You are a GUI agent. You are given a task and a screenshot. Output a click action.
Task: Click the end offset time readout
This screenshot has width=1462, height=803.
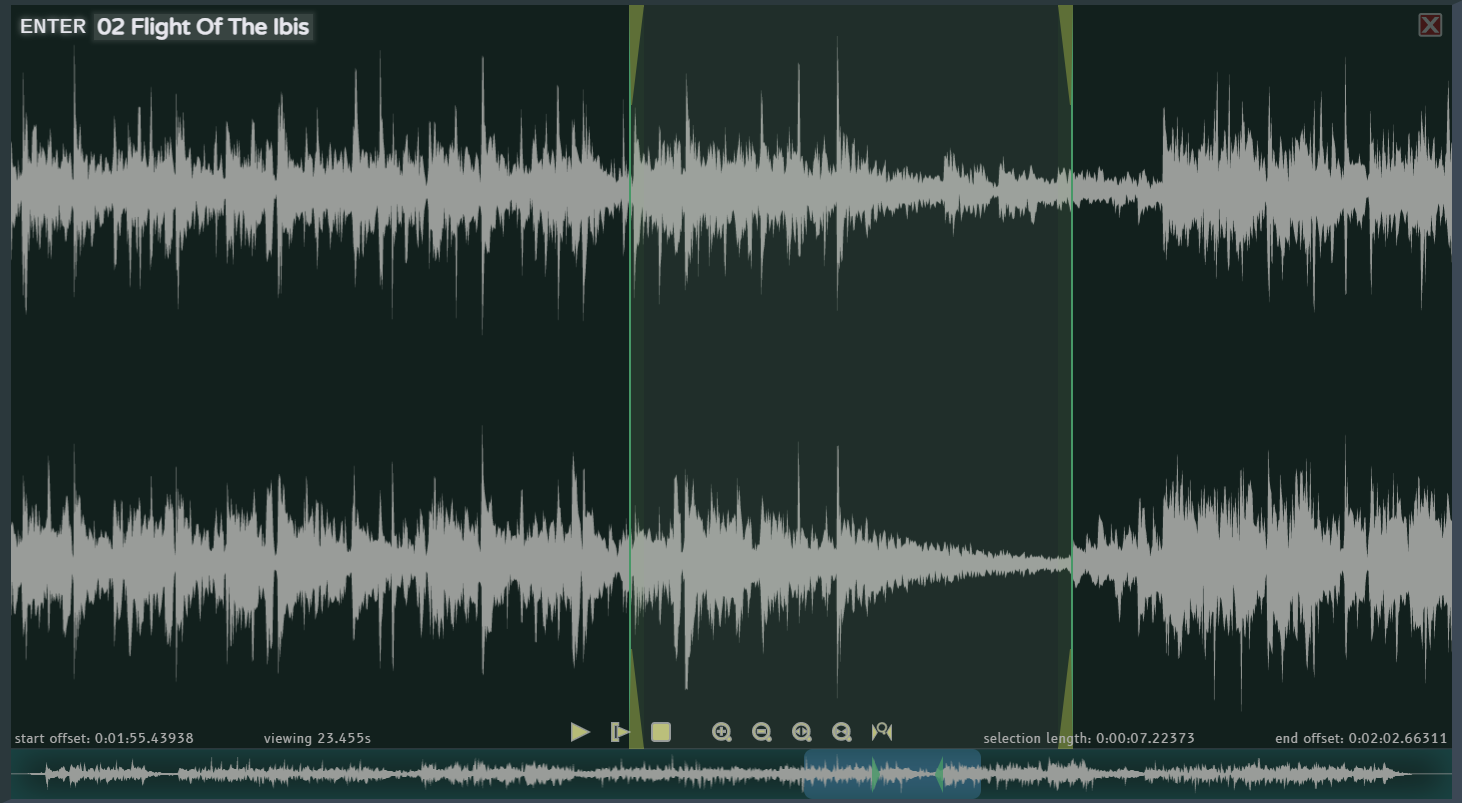point(1361,738)
